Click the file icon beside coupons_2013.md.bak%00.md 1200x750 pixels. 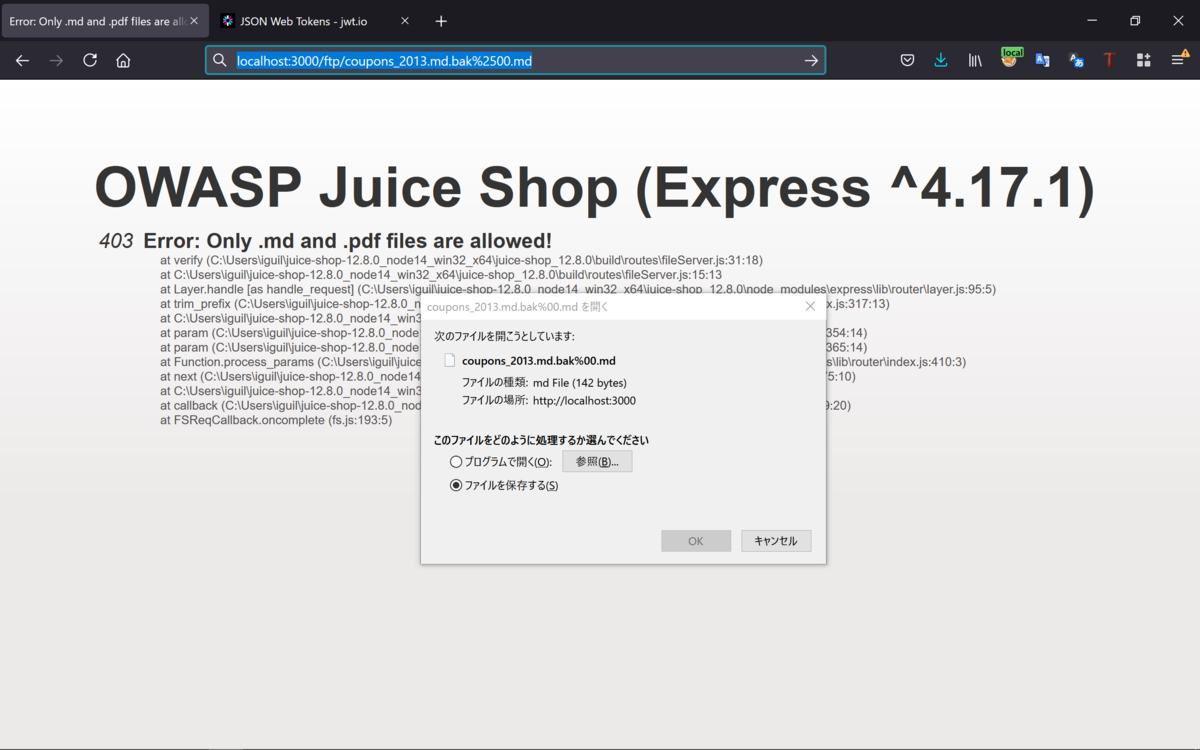tap(450, 360)
